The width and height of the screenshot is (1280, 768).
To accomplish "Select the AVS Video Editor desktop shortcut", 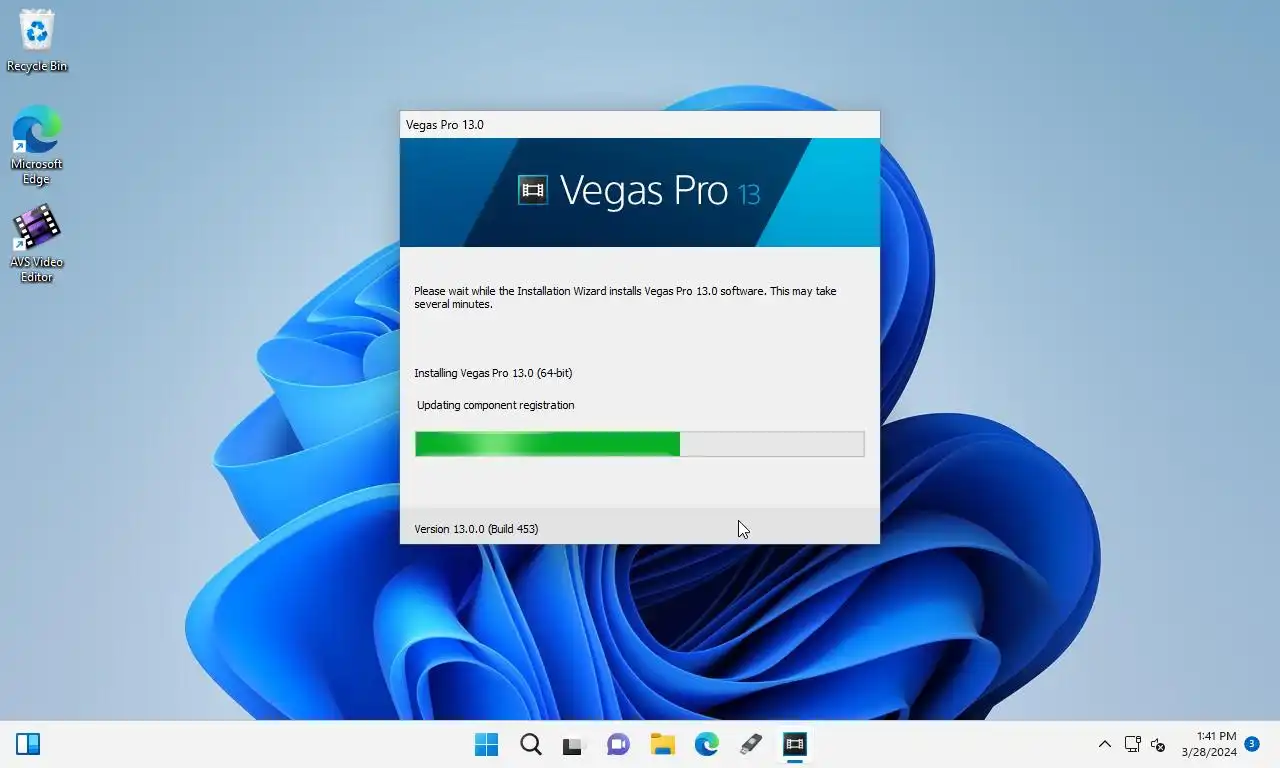I will (x=36, y=244).
